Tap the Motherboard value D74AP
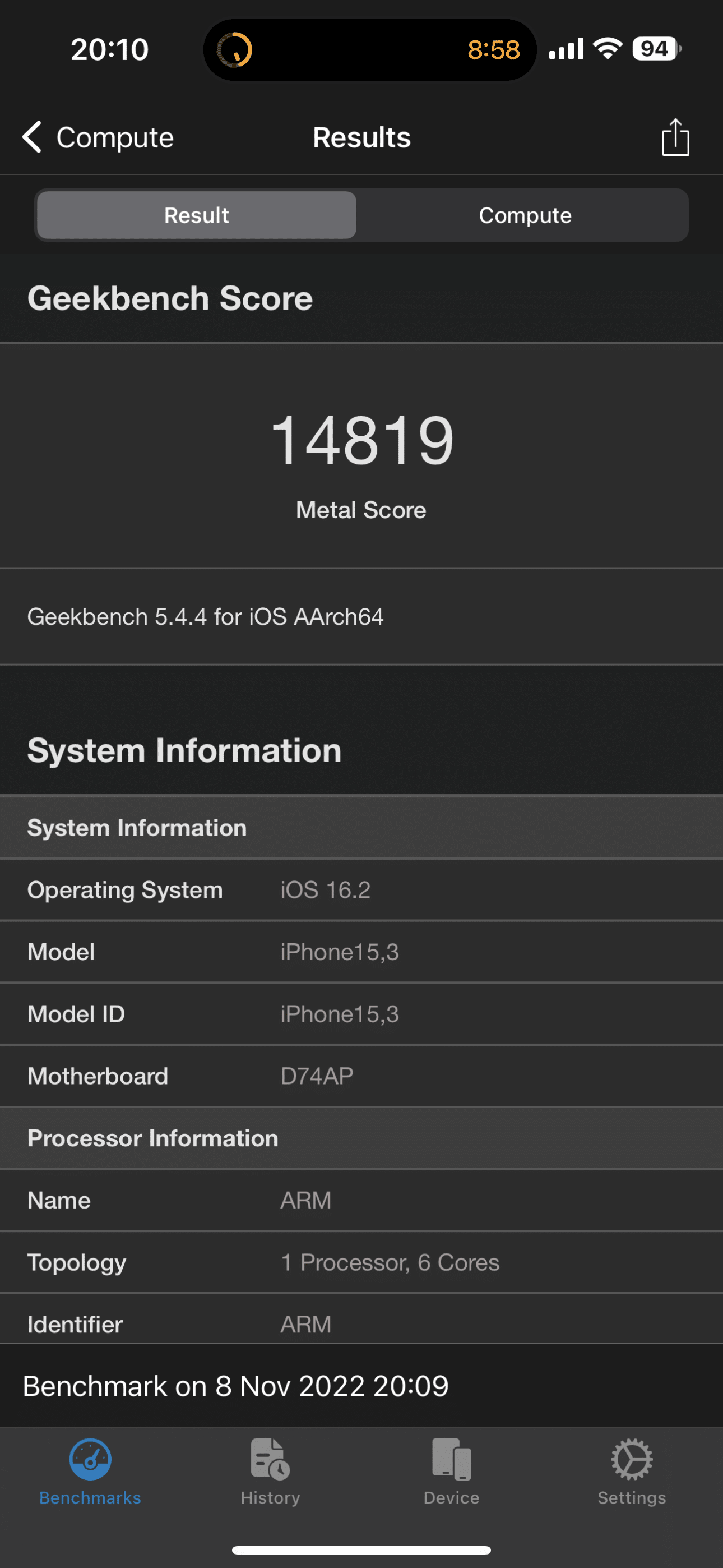Screen dimensions: 723x1568 tap(317, 1076)
